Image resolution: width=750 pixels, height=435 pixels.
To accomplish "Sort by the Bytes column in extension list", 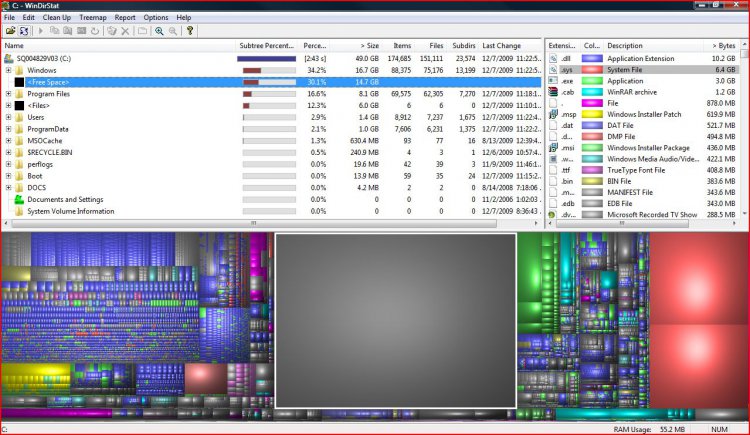I will (x=720, y=46).
